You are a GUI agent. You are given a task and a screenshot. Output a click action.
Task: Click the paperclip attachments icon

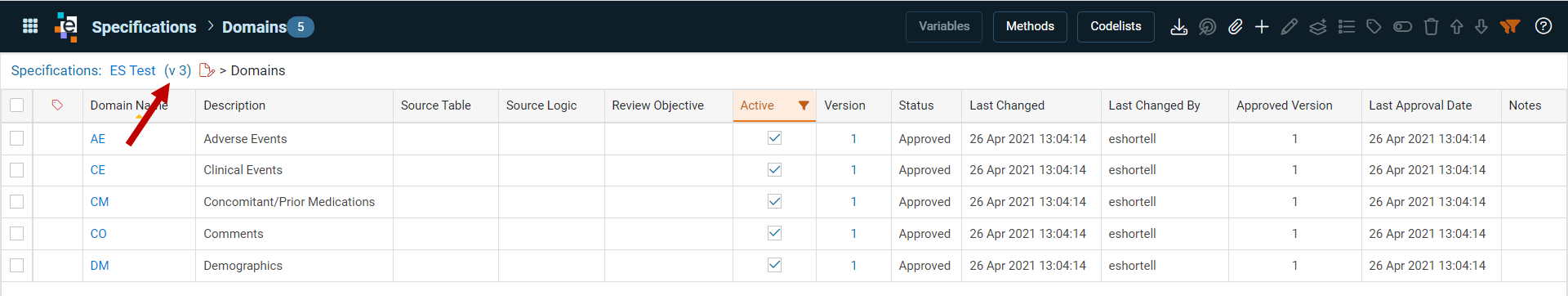[x=1235, y=27]
